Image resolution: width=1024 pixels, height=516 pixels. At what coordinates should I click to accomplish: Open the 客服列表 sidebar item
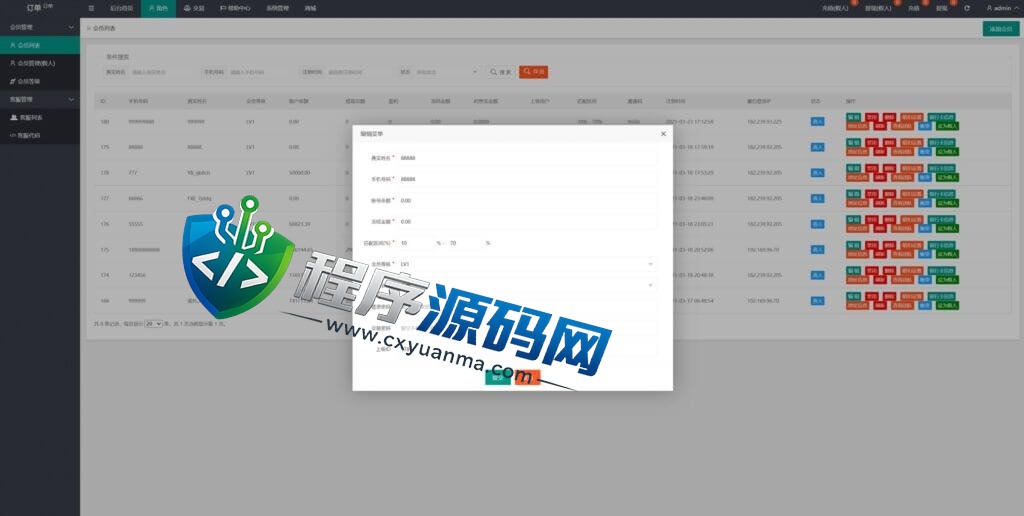(x=40, y=118)
